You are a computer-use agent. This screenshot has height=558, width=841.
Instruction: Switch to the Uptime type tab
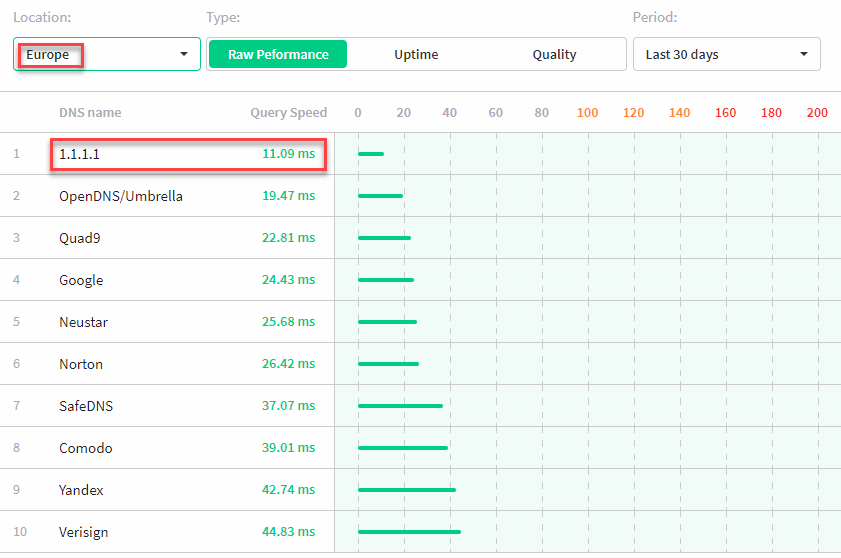coord(416,54)
